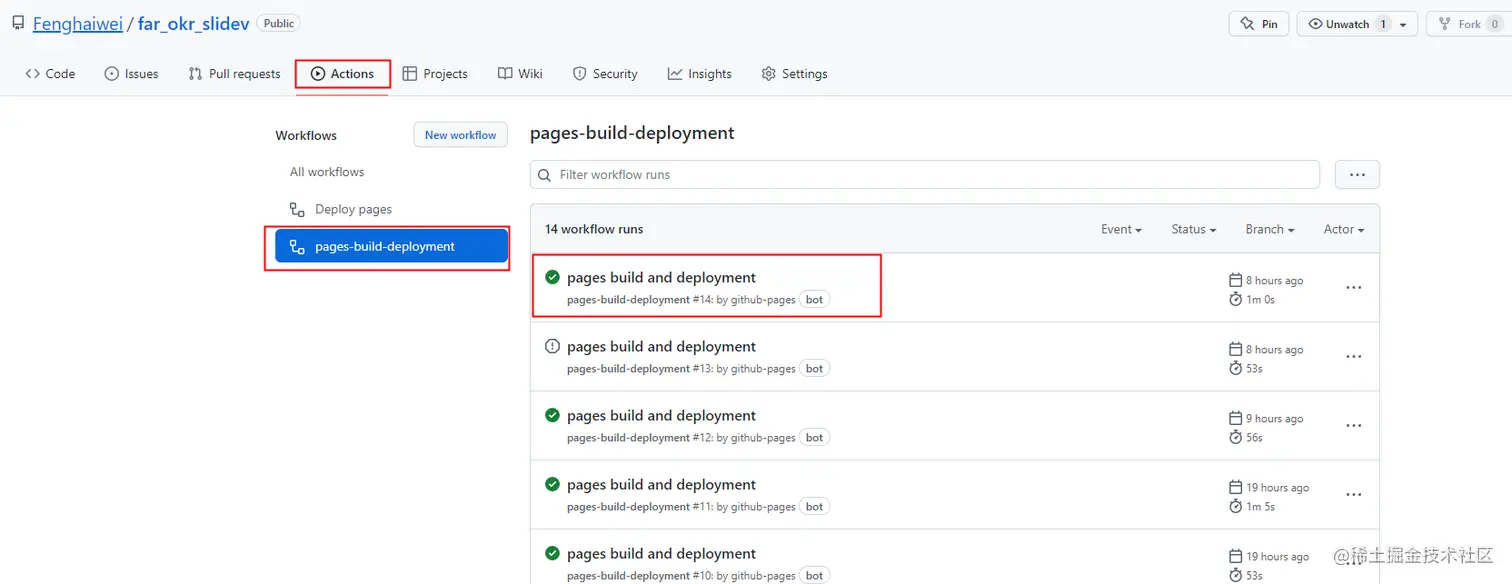The image size is (1512, 584).
Task: Click the Public visibility badge
Action: tap(278, 23)
